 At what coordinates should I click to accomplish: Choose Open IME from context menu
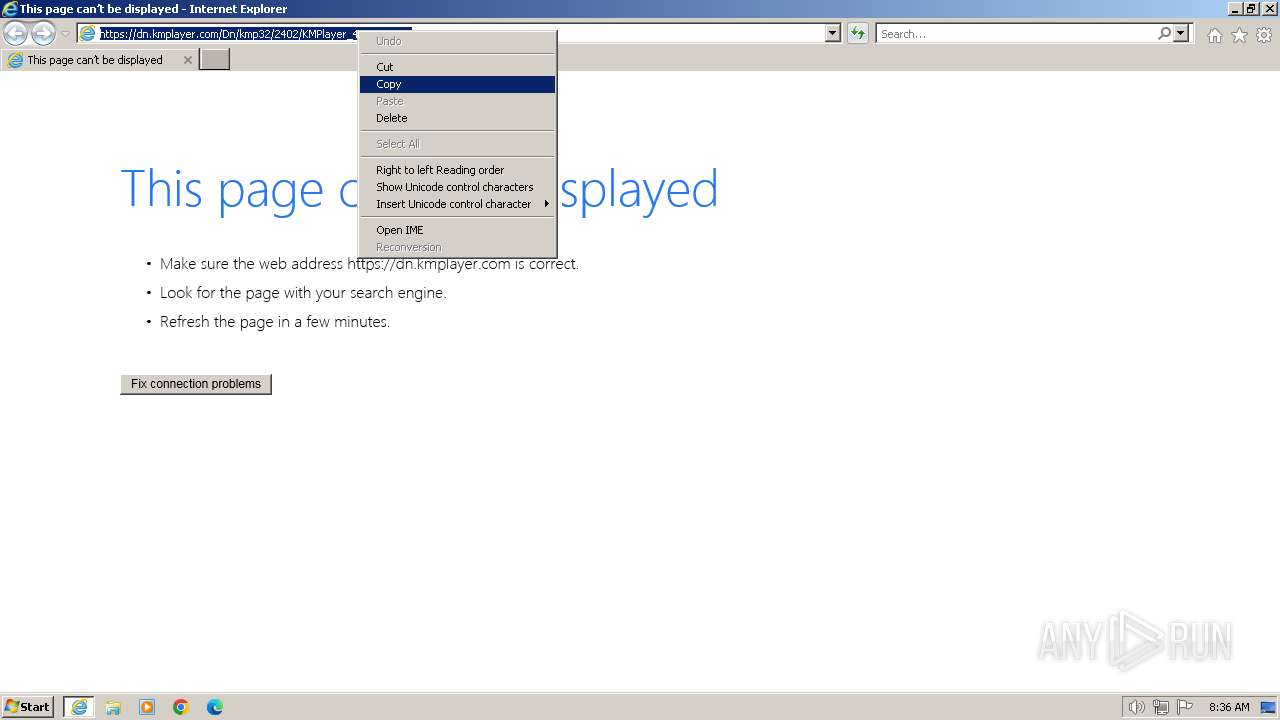click(x=457, y=230)
